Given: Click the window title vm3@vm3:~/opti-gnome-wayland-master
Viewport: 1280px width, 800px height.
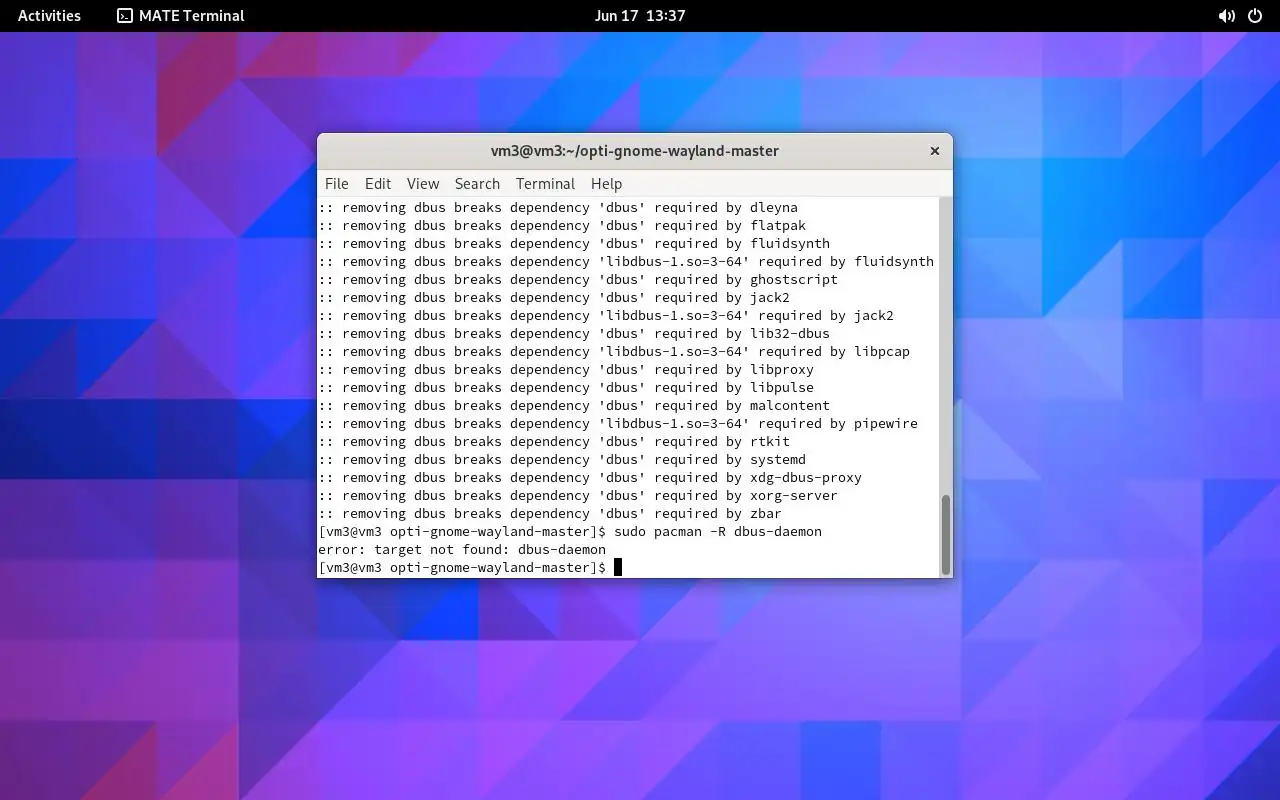Looking at the screenshot, I should pos(634,151).
